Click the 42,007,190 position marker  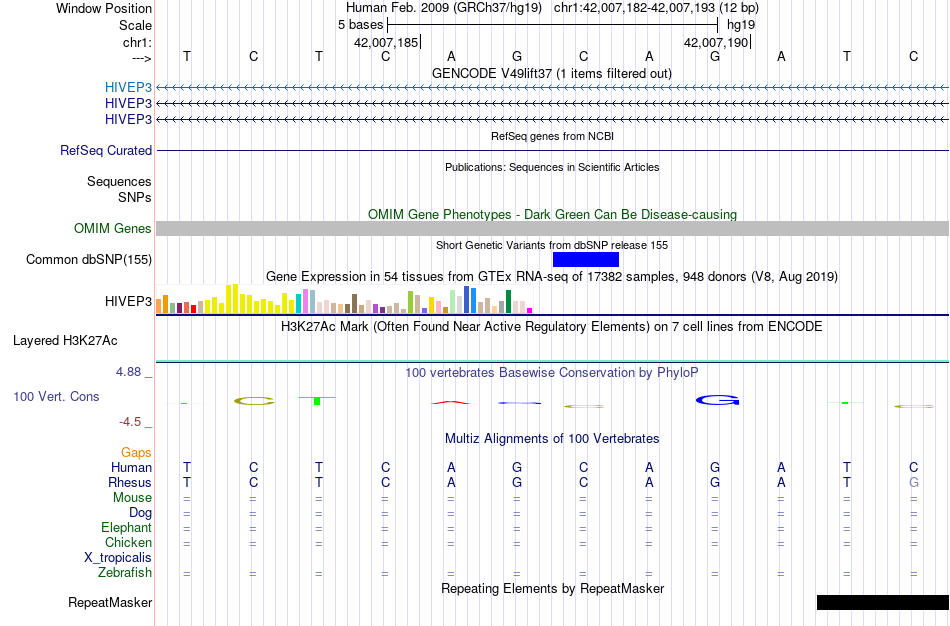pos(717,42)
